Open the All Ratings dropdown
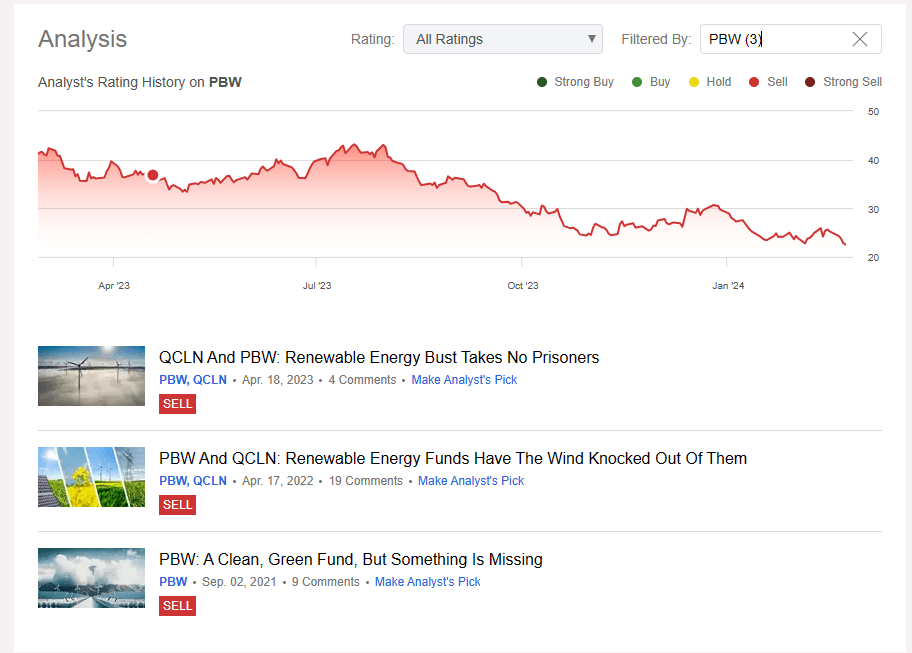This screenshot has width=912, height=653. tap(502, 40)
